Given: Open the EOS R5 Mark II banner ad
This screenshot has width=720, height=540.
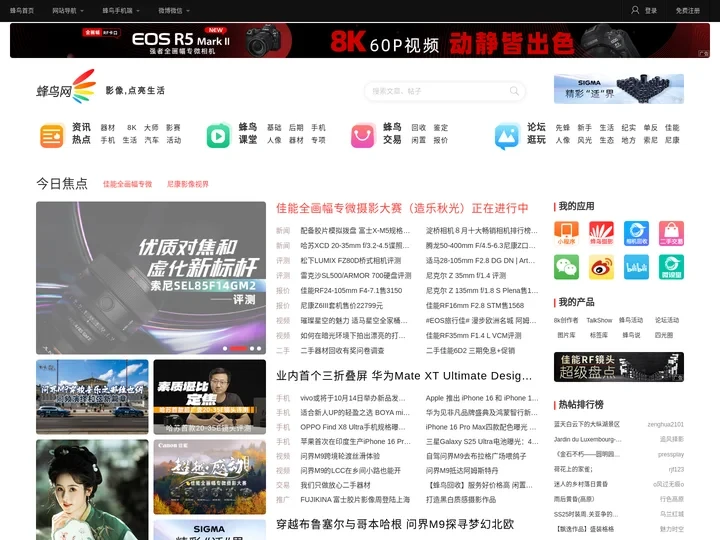Looking at the screenshot, I should [360, 40].
